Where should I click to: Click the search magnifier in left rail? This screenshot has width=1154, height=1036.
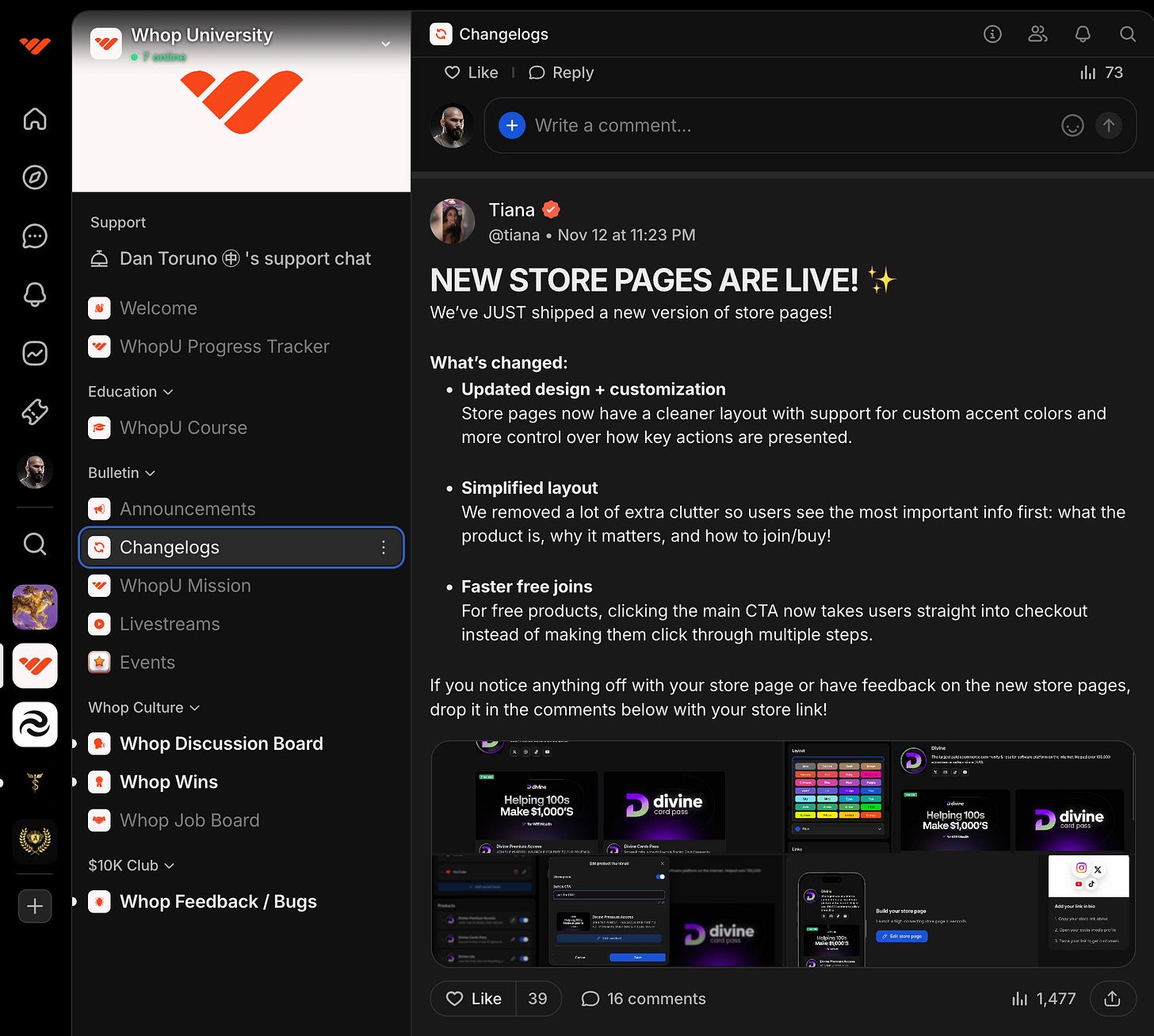point(35,544)
